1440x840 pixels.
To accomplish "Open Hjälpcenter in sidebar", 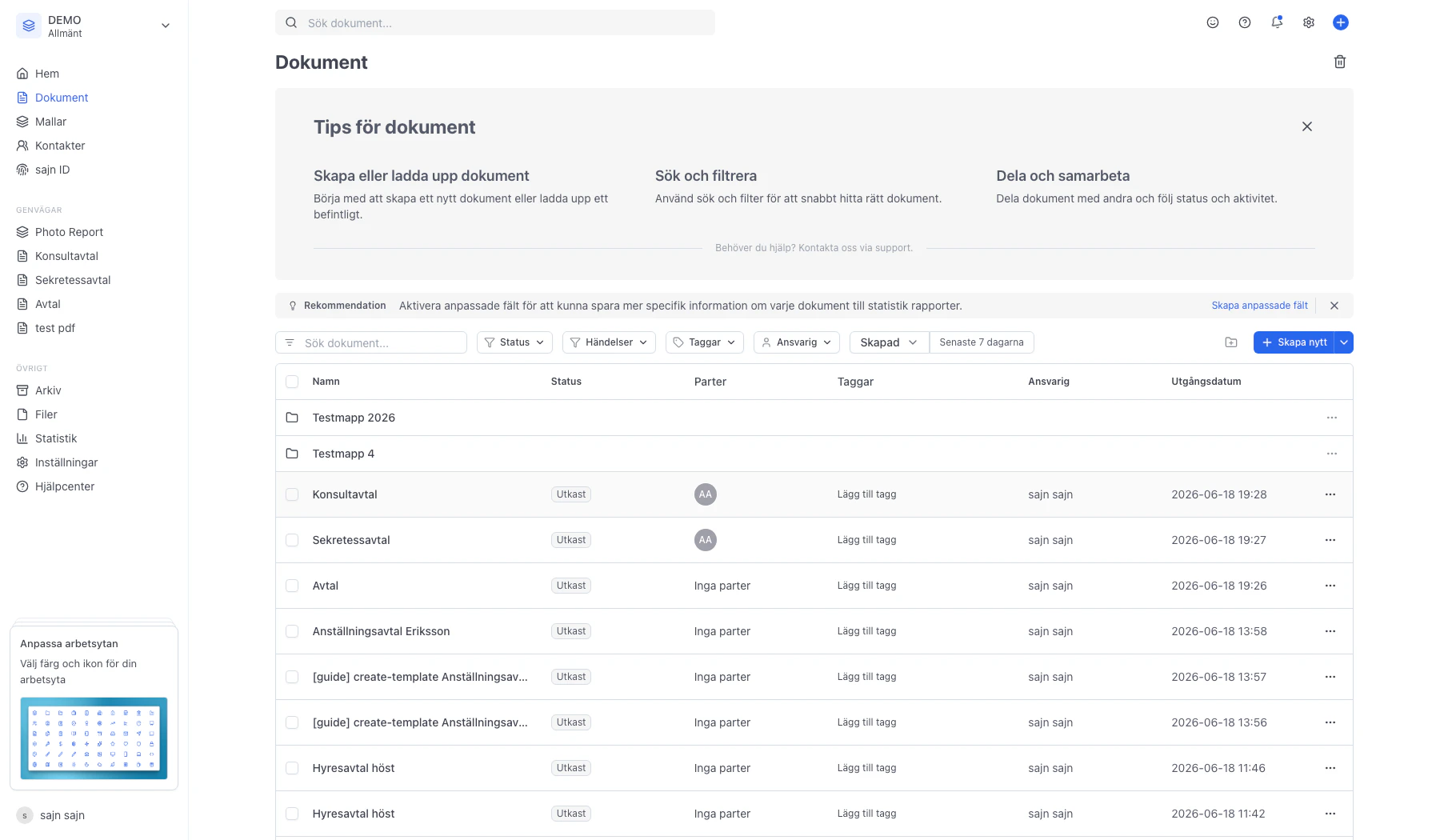I will [65, 486].
